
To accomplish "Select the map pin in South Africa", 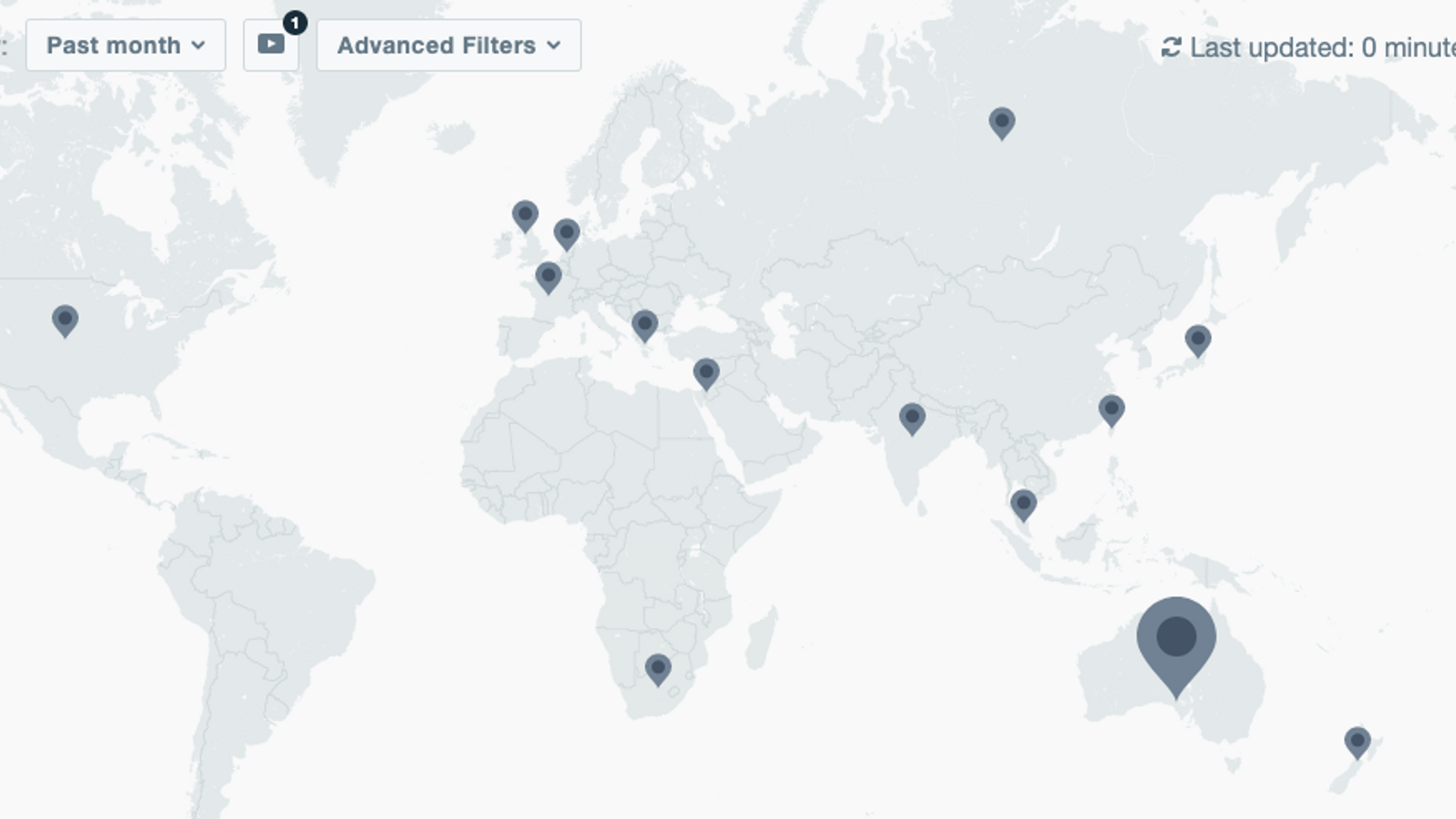I will click(658, 669).
